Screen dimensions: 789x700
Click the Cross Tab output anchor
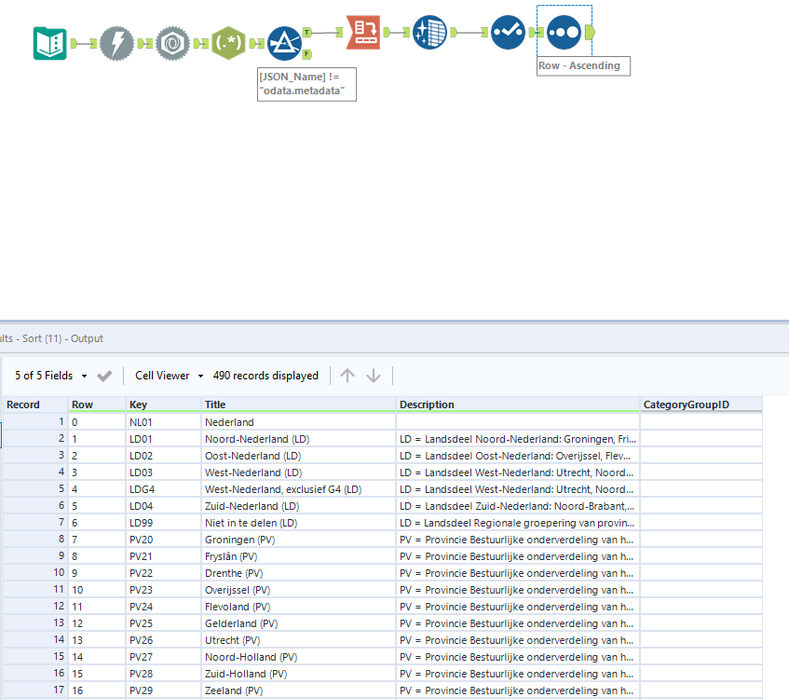[x=386, y=32]
